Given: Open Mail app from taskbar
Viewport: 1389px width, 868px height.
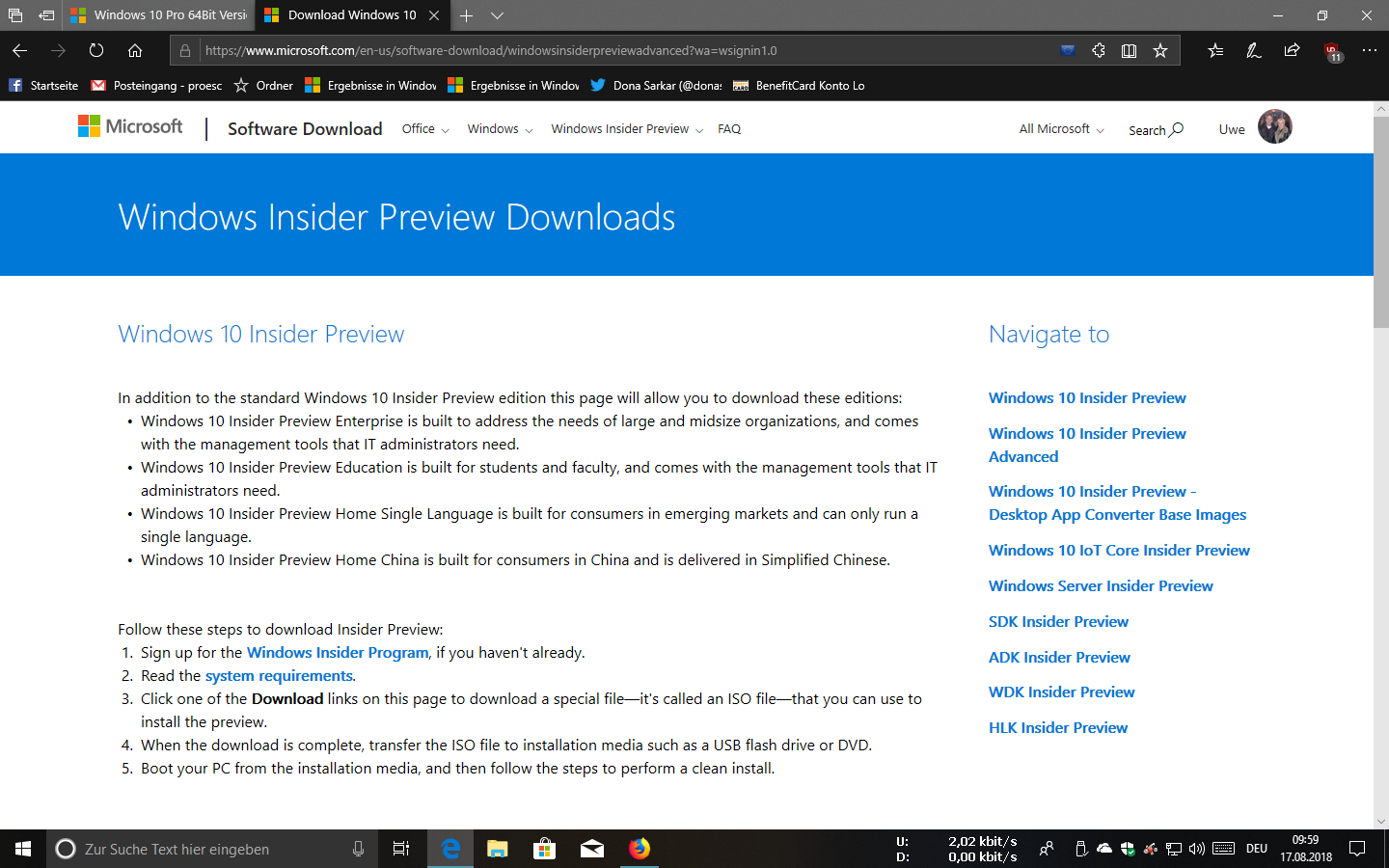Looking at the screenshot, I should [591, 849].
